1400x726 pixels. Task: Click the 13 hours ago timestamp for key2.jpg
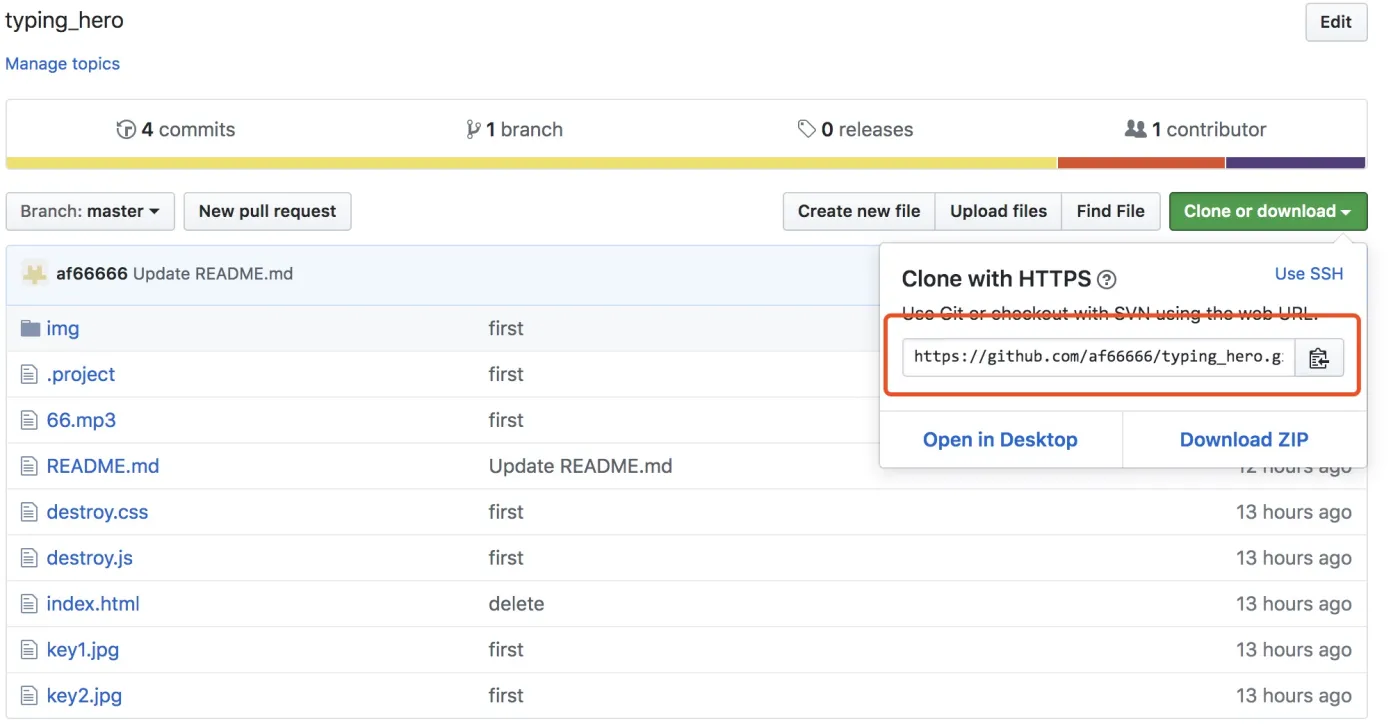[1294, 696]
